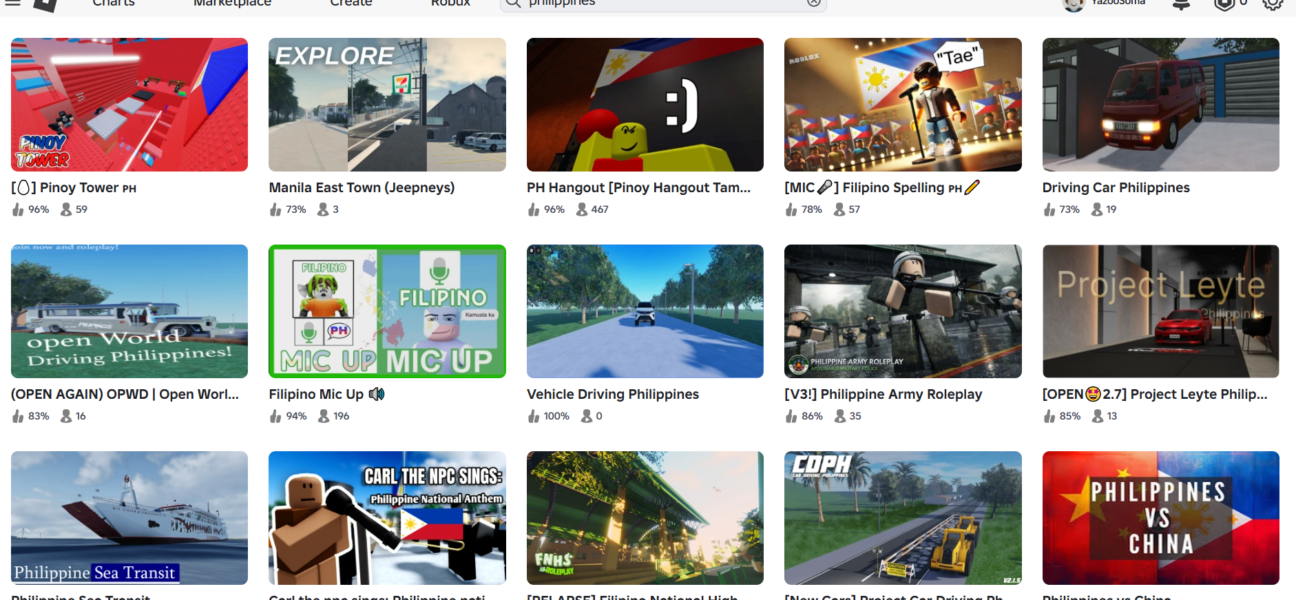Image resolution: width=1296 pixels, height=600 pixels.
Task: Click the thumbs-up rating icon under Pinoy Tower
Action: click(17, 210)
